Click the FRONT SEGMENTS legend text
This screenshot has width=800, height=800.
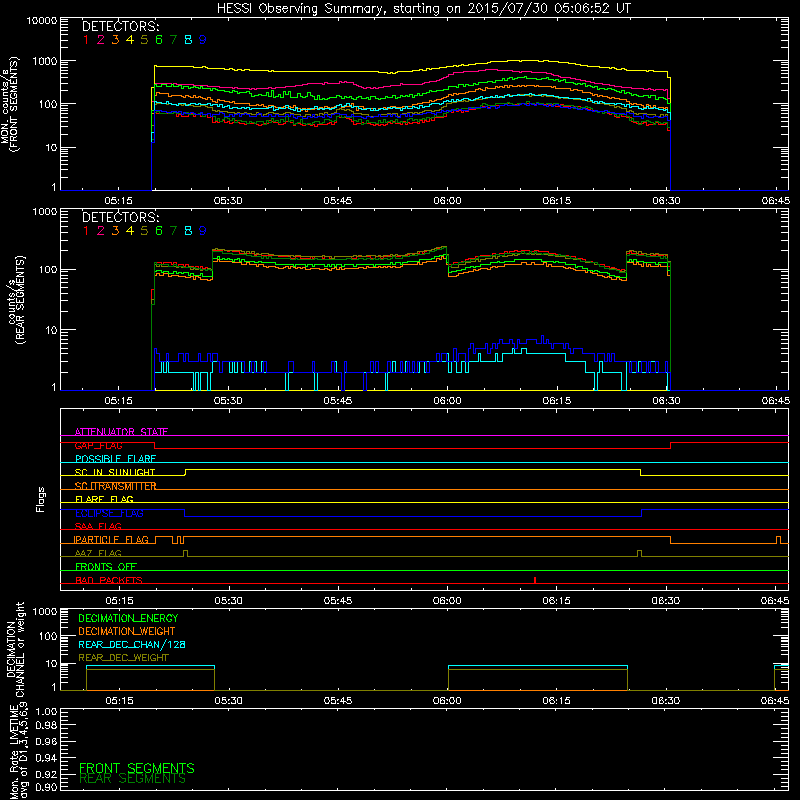coord(137,768)
